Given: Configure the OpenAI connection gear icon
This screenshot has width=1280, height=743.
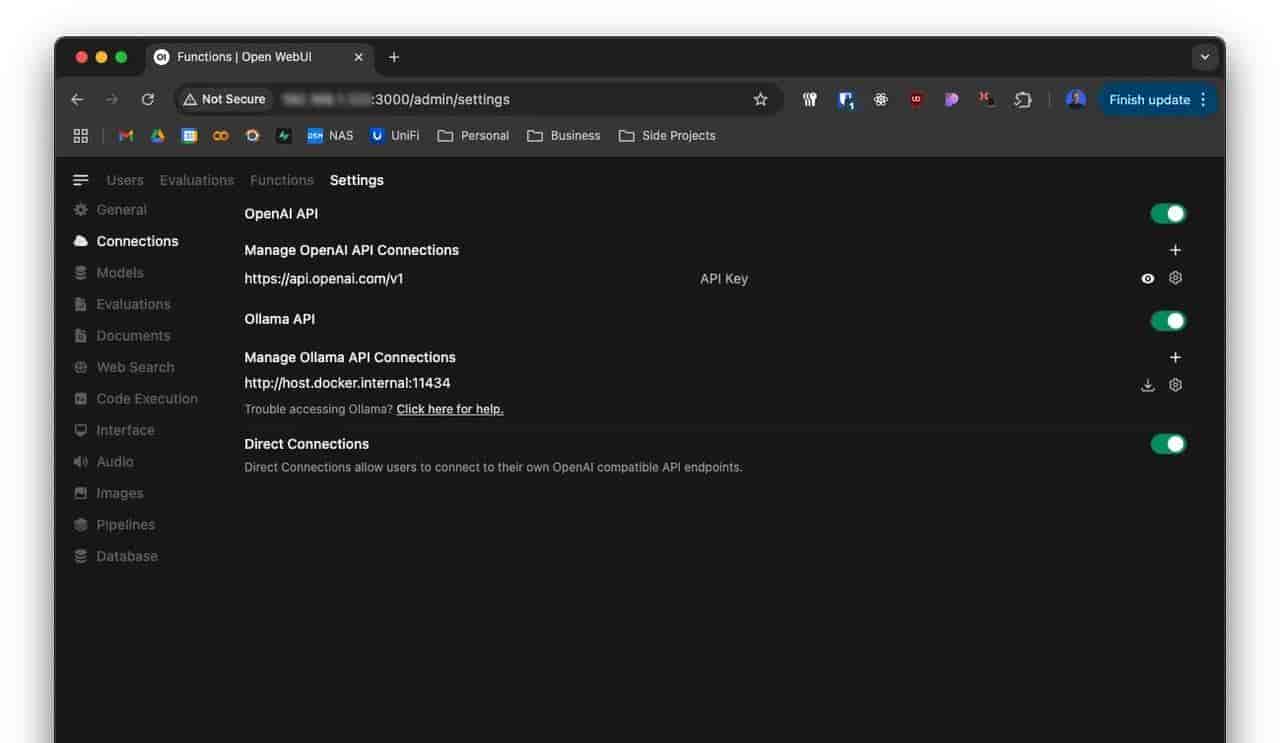Looking at the screenshot, I should click(x=1176, y=278).
